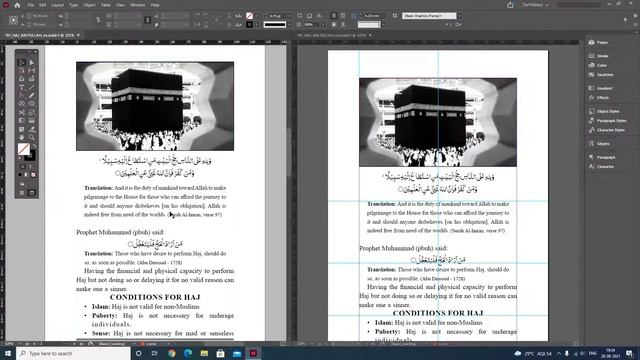Select the Pencil tool
640x360 pixels.
pos(31,96)
